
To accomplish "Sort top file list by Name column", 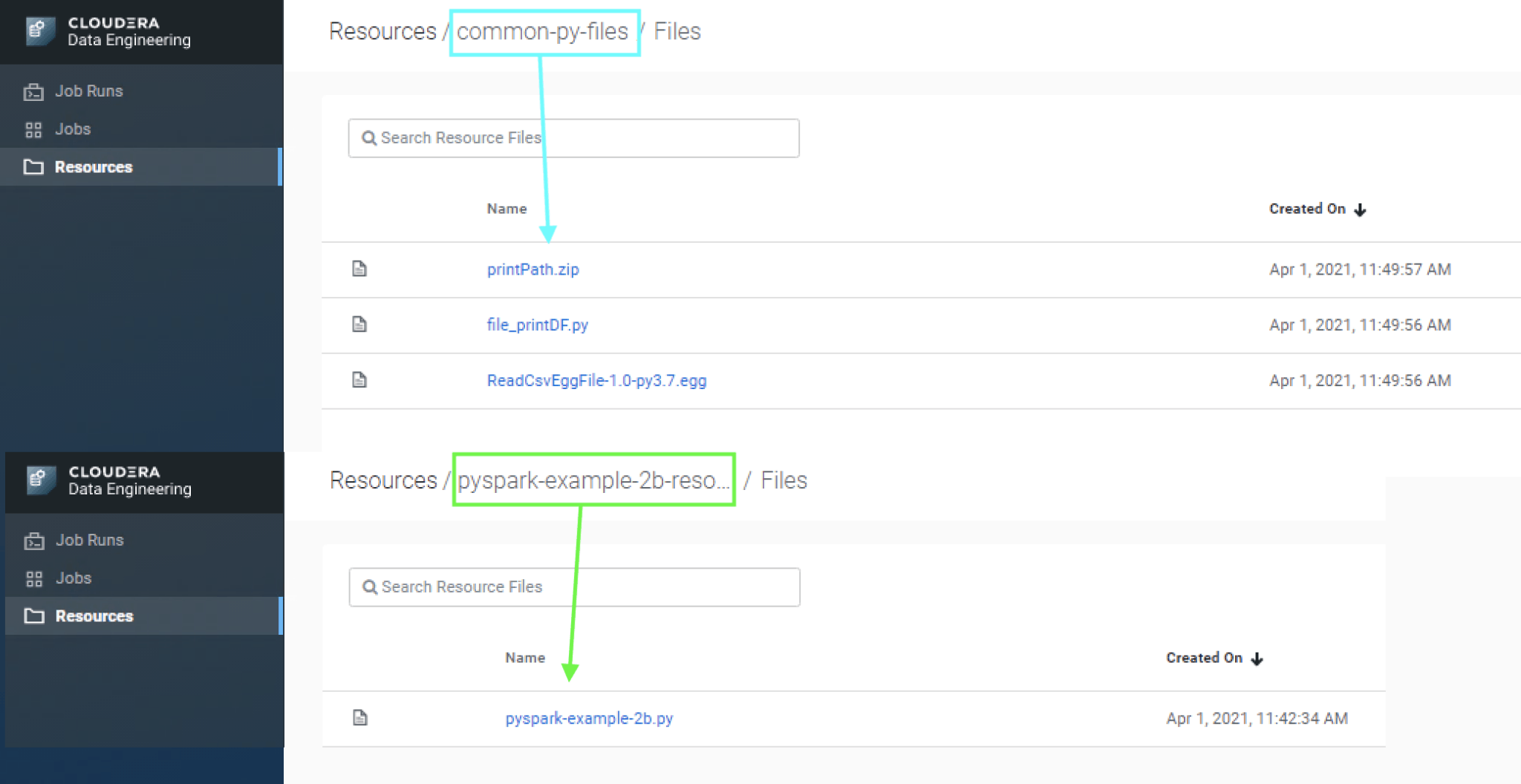I will 507,209.
